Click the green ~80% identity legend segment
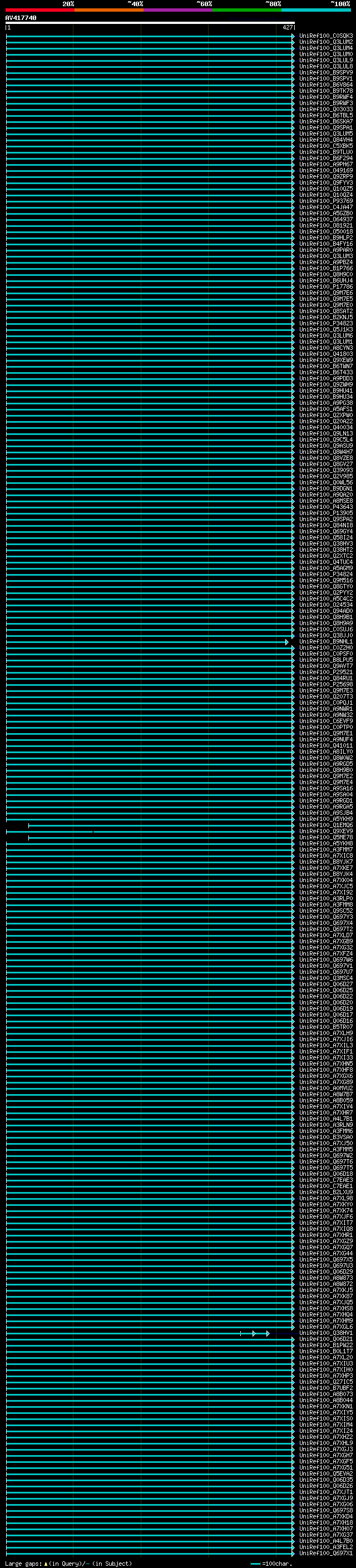 coord(247,10)
